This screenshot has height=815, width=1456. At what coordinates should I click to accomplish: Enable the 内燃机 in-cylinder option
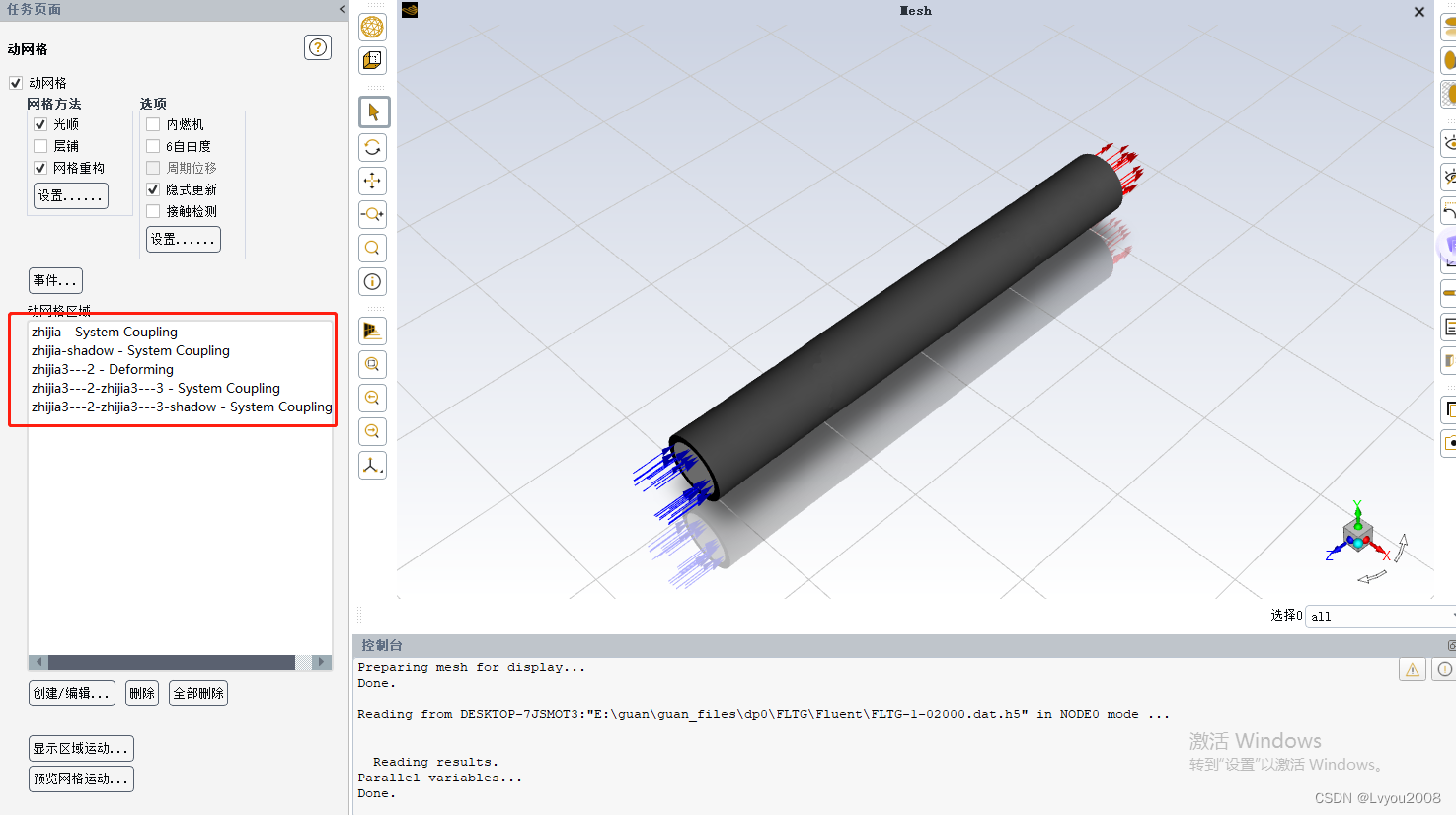pos(153,124)
